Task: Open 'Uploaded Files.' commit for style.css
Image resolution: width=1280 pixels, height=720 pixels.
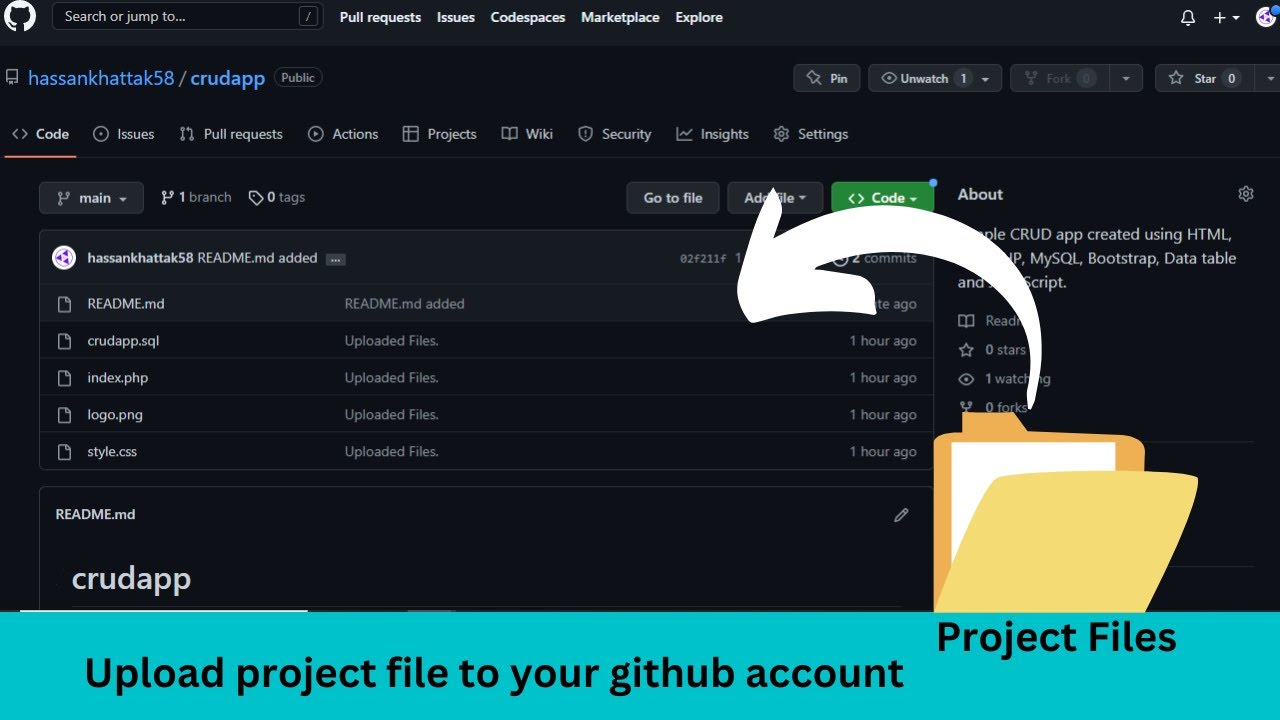Action: pyautogui.click(x=392, y=452)
